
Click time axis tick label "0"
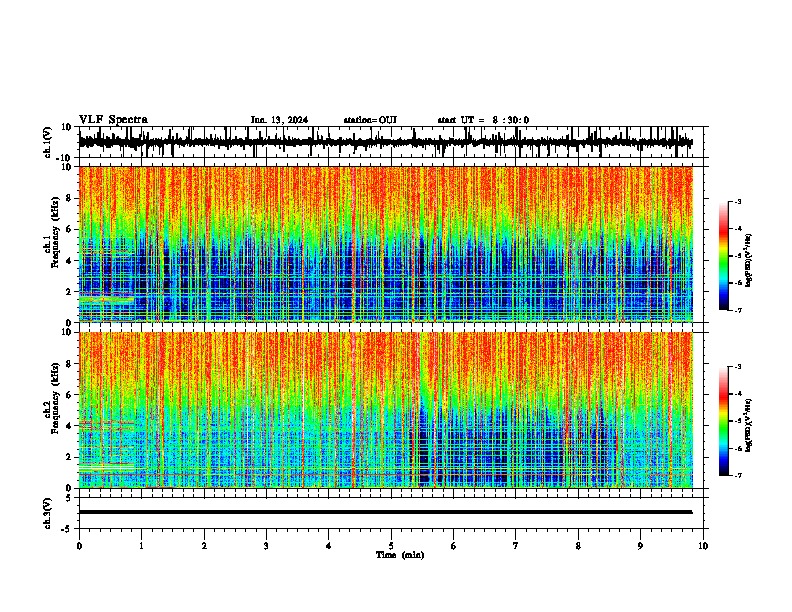[79, 546]
